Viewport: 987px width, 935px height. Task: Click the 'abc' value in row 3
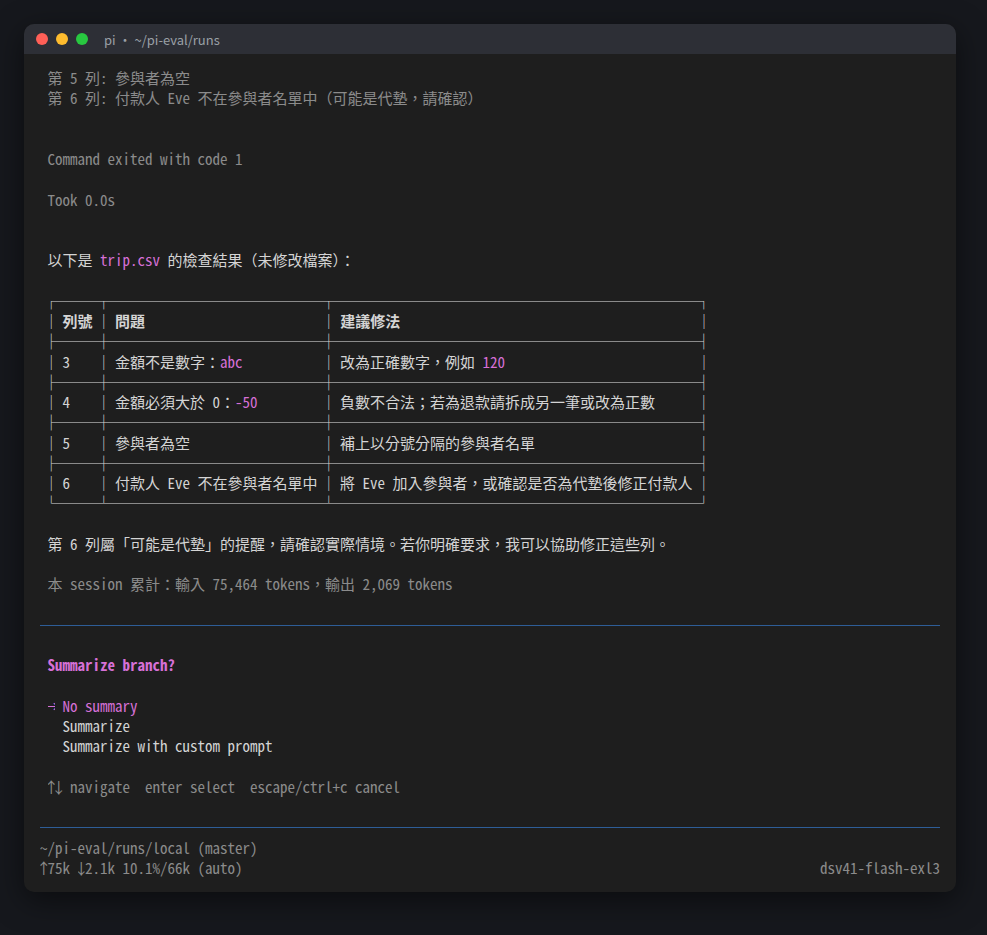point(231,363)
